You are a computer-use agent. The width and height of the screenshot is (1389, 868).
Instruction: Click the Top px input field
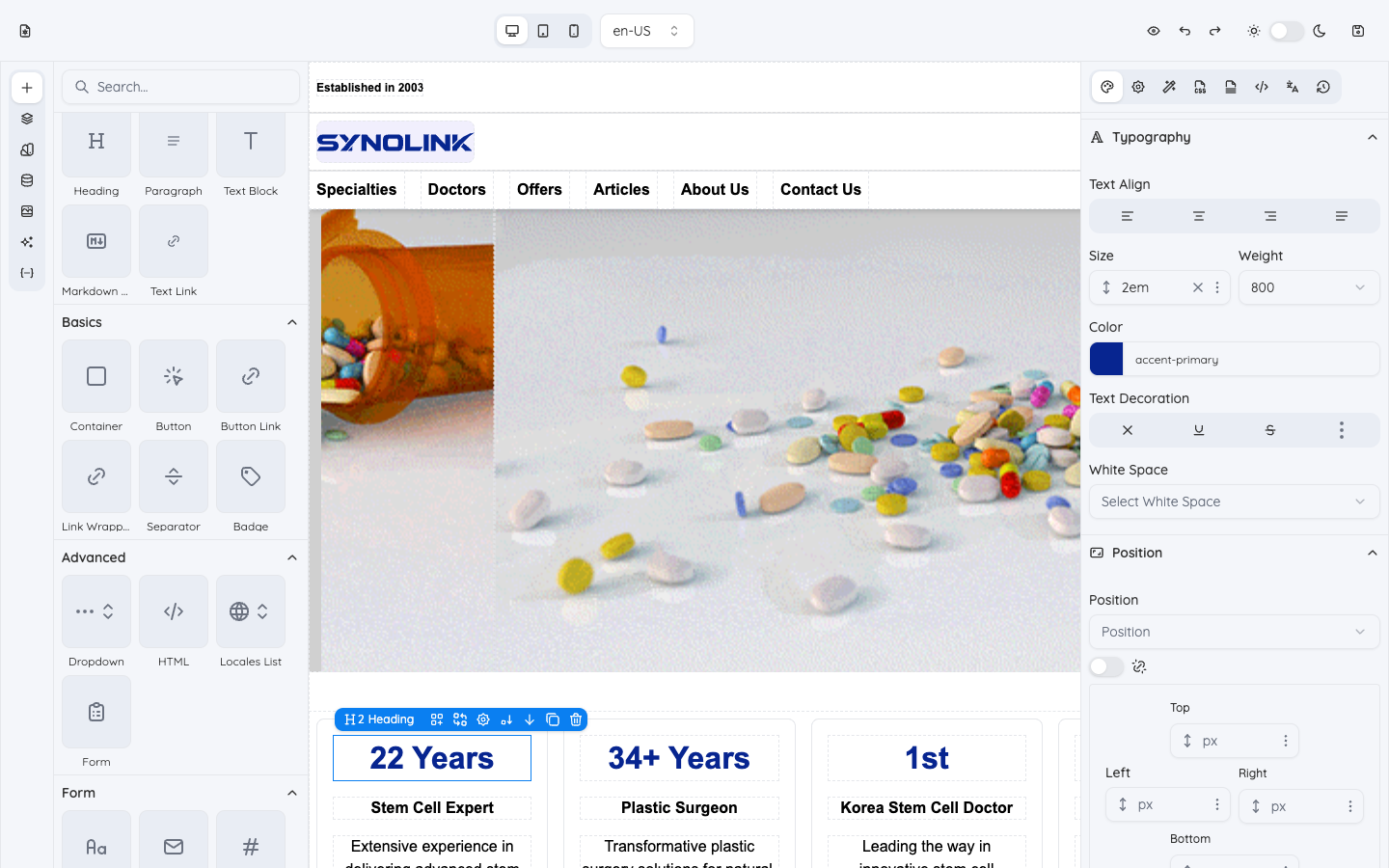1237,741
